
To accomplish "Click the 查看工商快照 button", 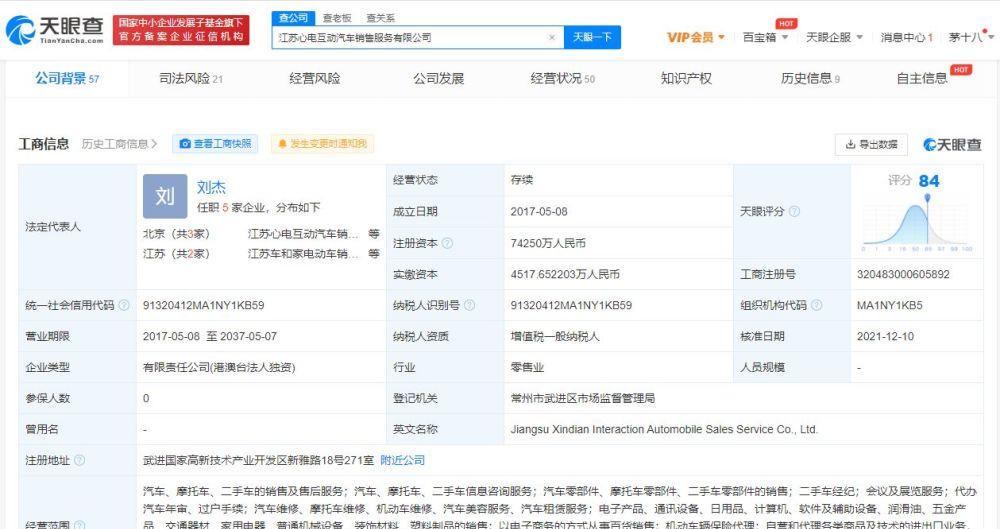I will (x=215, y=144).
